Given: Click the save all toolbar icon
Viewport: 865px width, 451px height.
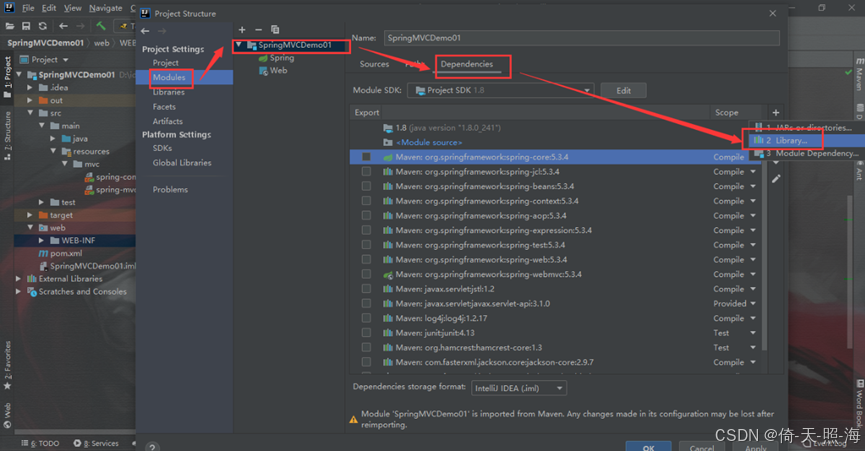Looking at the screenshot, I should click(26, 26).
